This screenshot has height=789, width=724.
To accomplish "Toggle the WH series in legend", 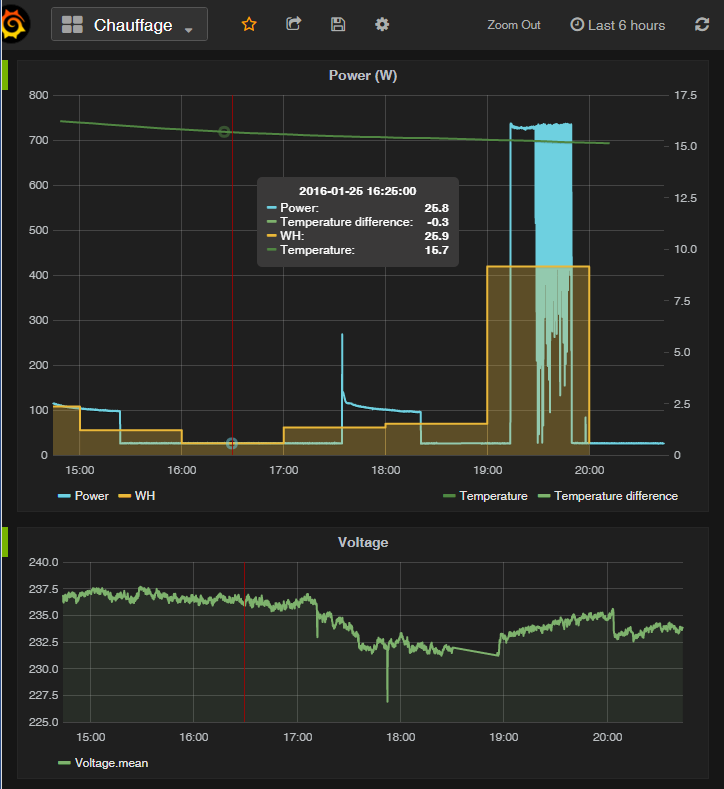I will tap(145, 496).
